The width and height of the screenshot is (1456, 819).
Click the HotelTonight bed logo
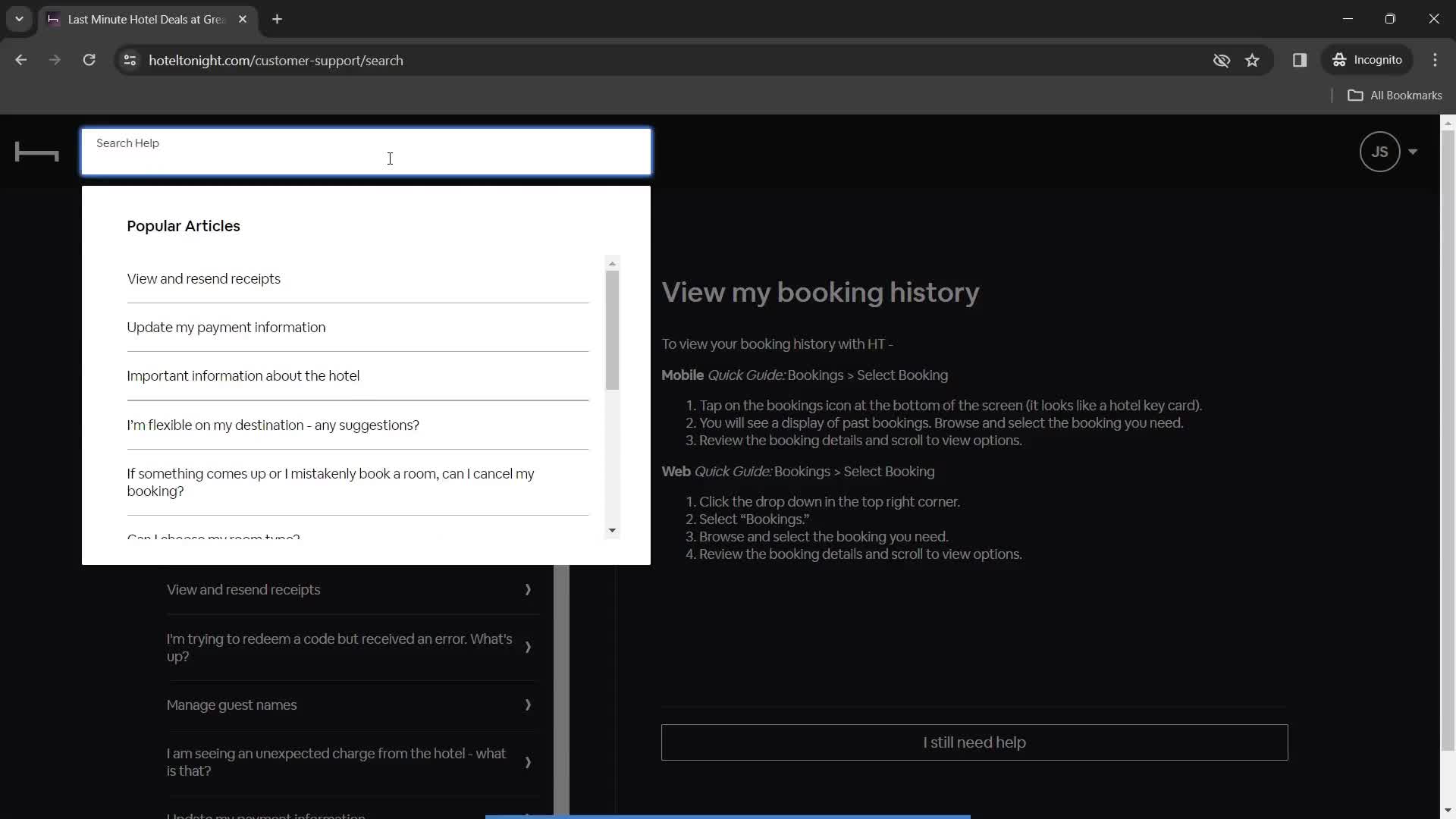tap(36, 152)
